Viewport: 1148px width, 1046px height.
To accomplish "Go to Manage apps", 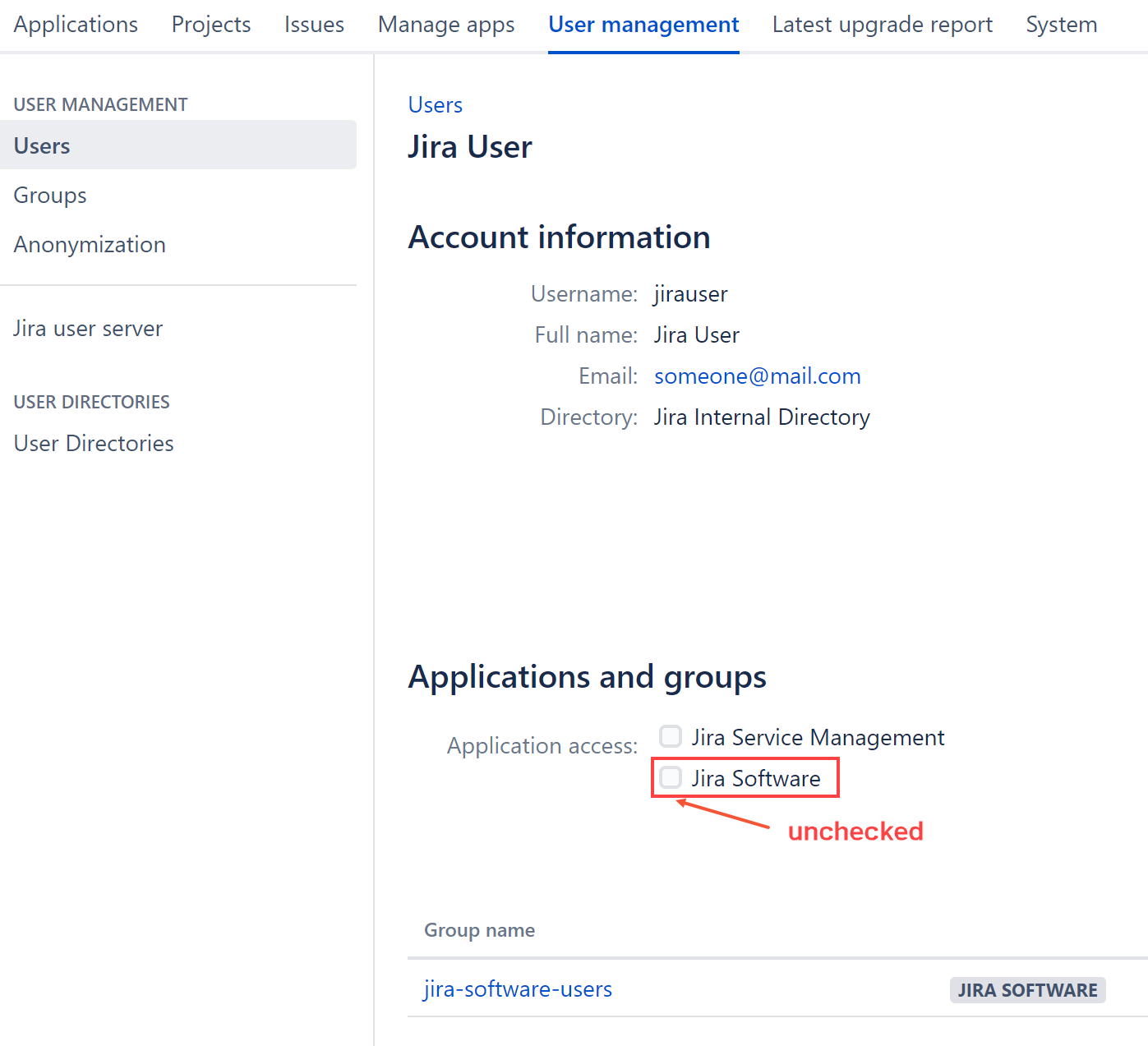I will click(x=445, y=24).
